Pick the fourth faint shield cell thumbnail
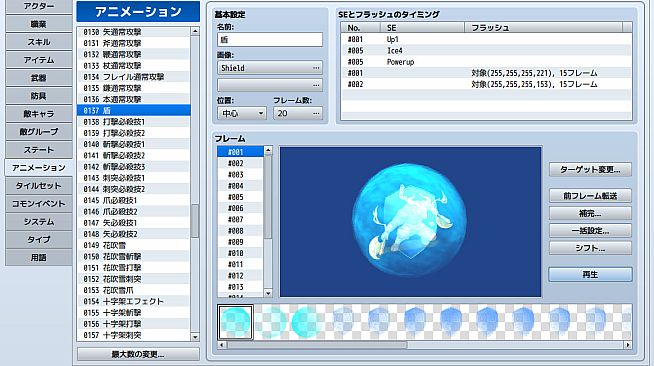Viewport: 654px width, 366px height. pos(344,322)
